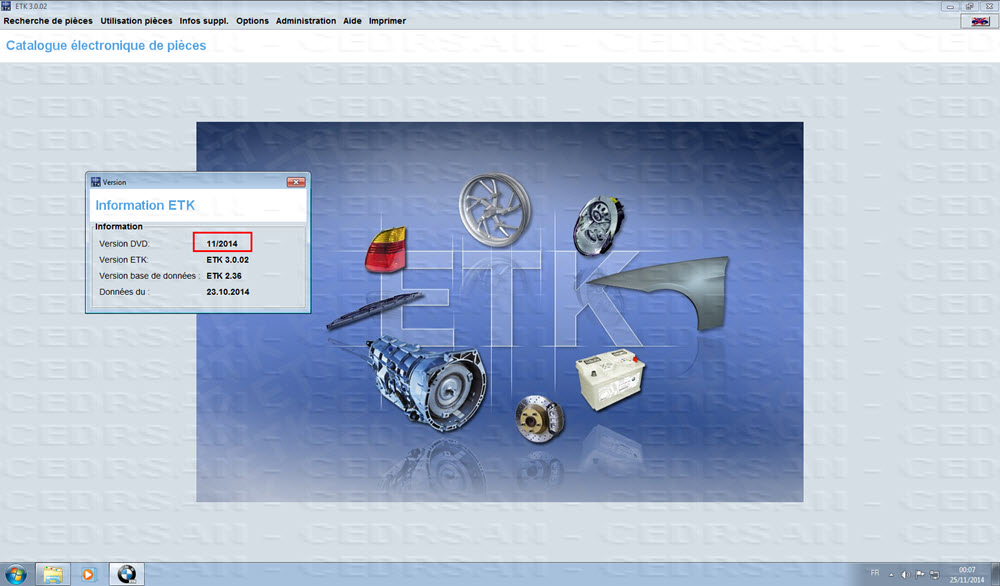Open the Options menu
This screenshot has height=586, width=1000.
pyautogui.click(x=252, y=21)
